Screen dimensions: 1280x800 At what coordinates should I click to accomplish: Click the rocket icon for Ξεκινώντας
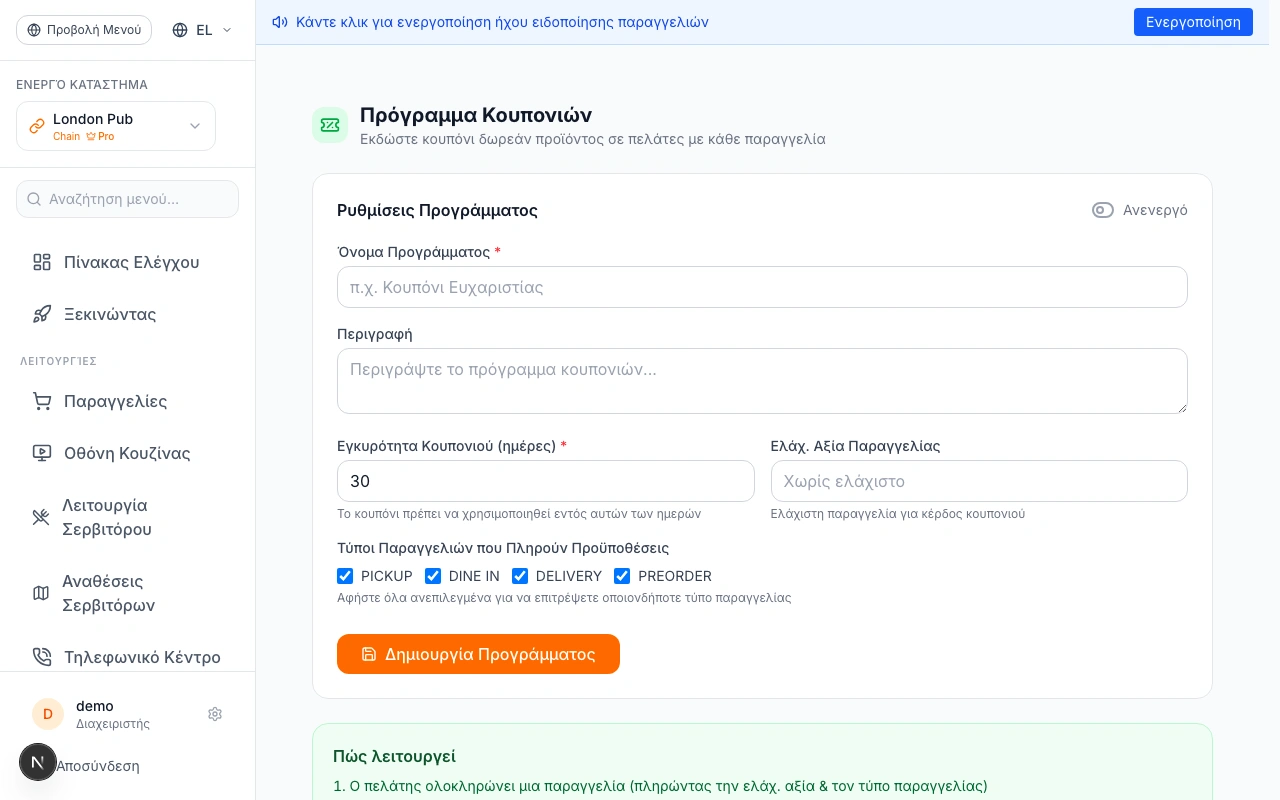click(x=42, y=314)
